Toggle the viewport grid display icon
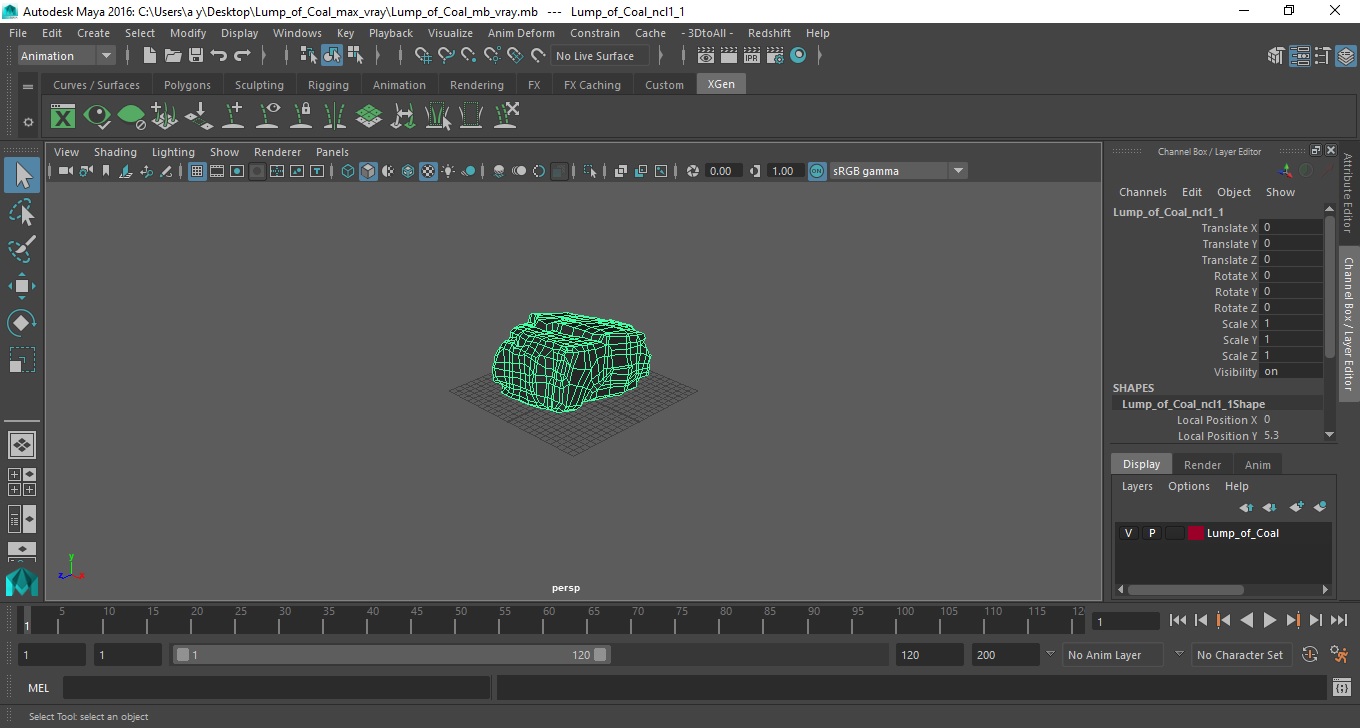The height and width of the screenshot is (728, 1360). click(x=197, y=171)
